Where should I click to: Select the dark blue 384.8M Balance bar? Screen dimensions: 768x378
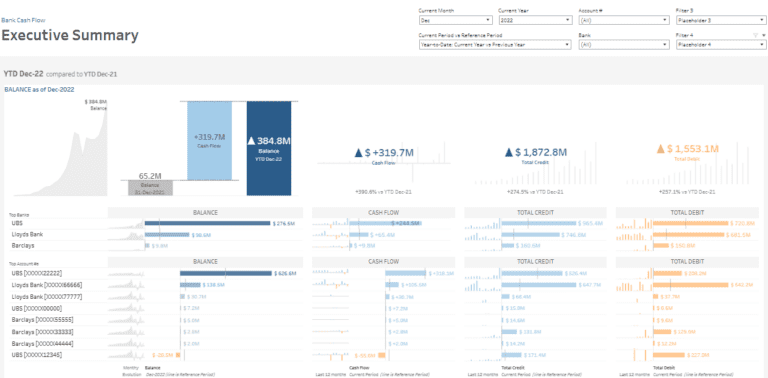[x=269, y=148]
